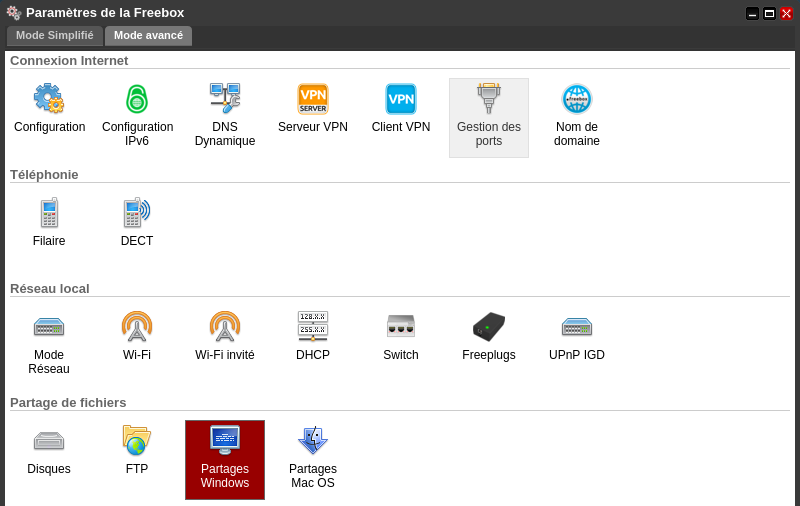Open Gestion des ports
The height and width of the screenshot is (506, 800).
point(489,118)
